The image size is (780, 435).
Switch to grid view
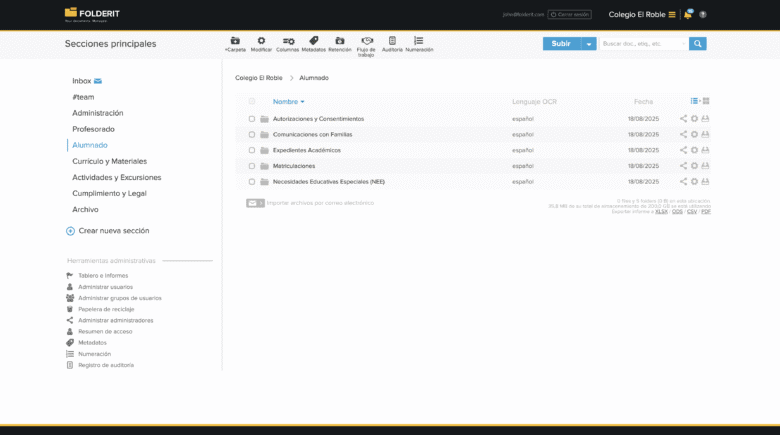706,101
